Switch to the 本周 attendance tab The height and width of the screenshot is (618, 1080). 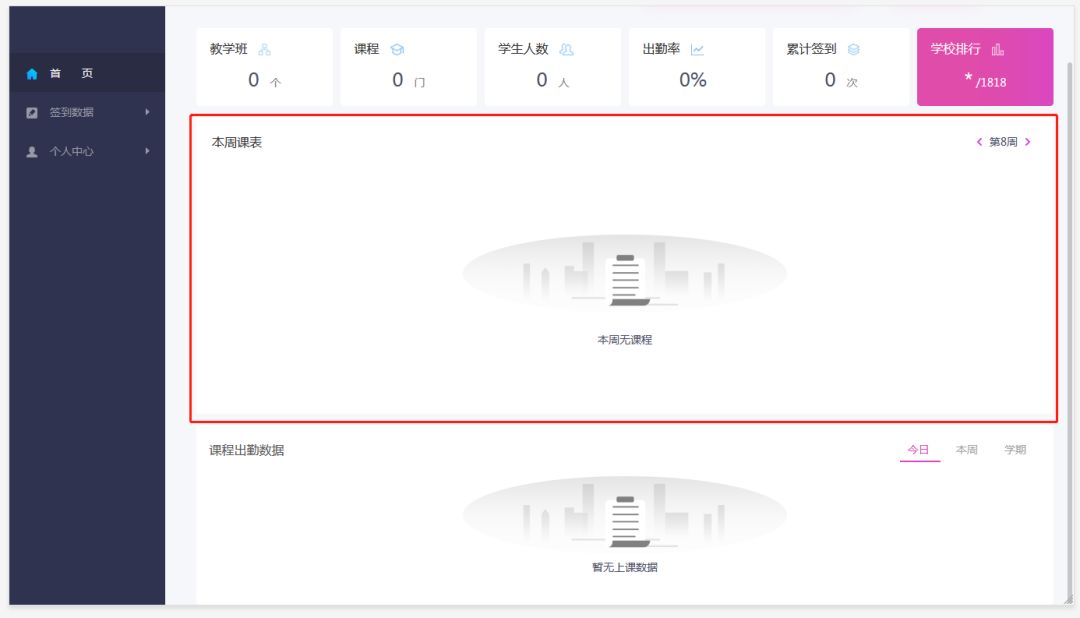[x=966, y=450]
